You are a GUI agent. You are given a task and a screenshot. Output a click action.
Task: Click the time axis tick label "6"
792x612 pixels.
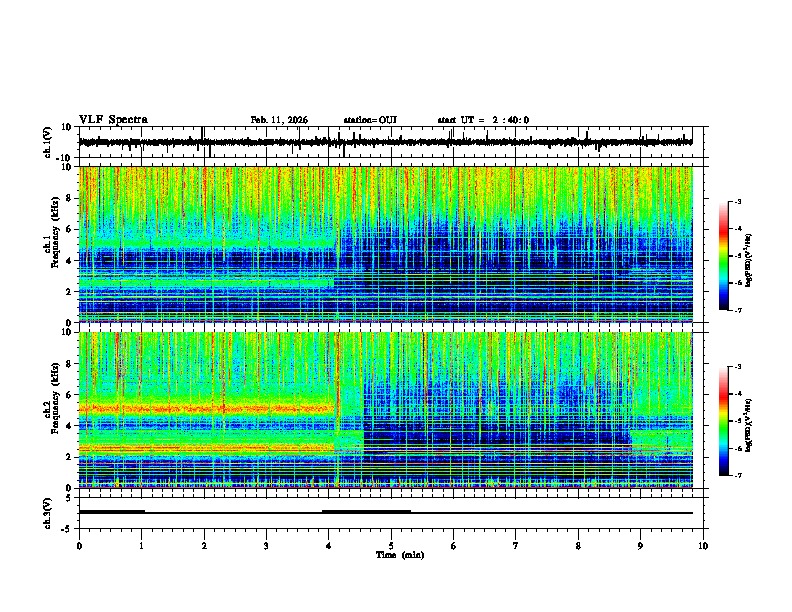coord(454,546)
